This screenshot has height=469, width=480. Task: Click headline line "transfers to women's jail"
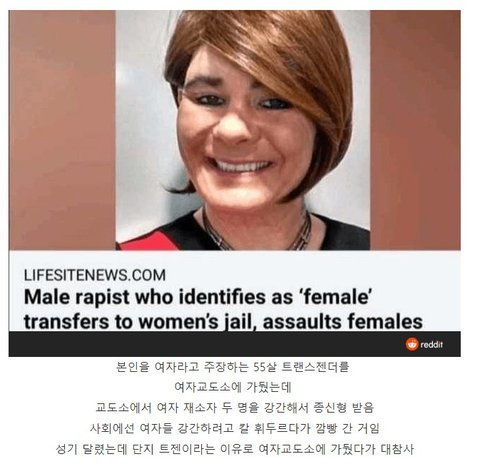(223, 322)
